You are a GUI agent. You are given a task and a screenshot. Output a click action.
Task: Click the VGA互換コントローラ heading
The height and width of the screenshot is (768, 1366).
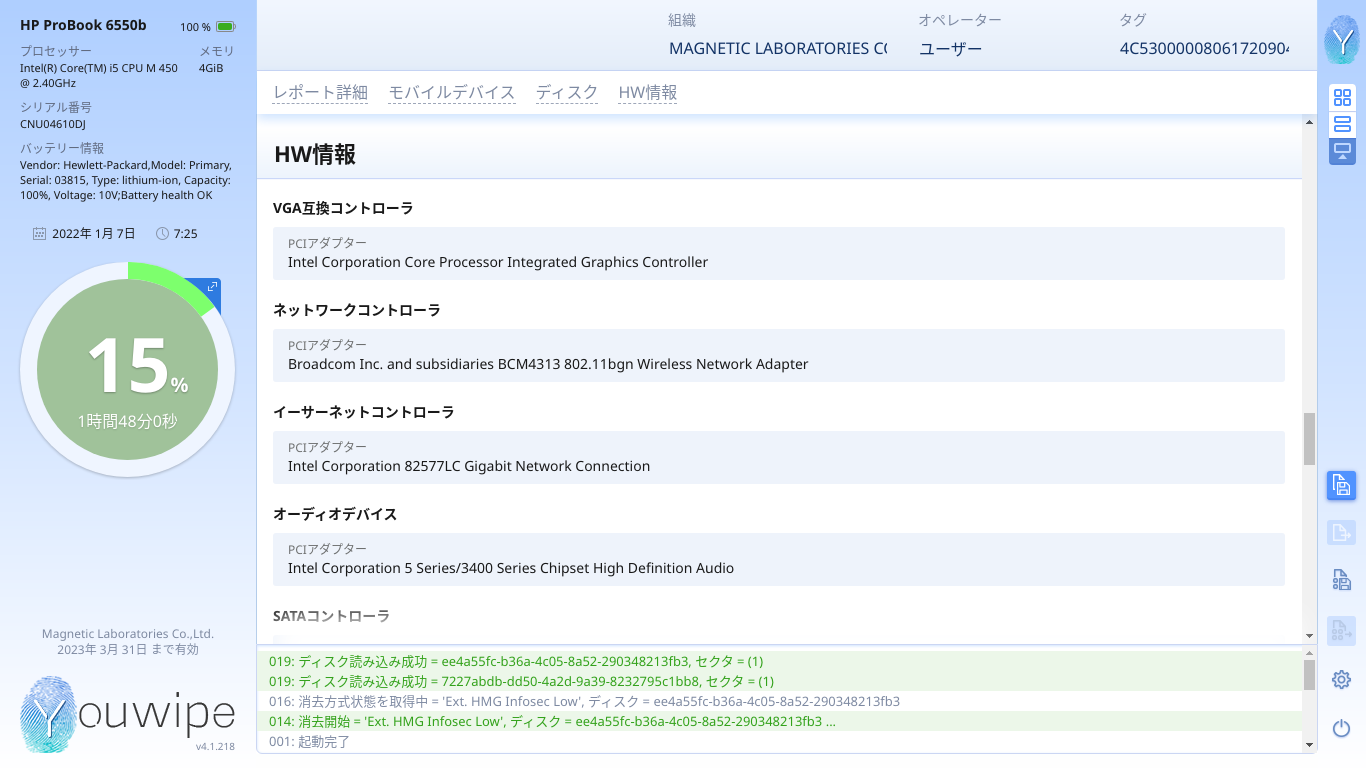[x=343, y=208]
